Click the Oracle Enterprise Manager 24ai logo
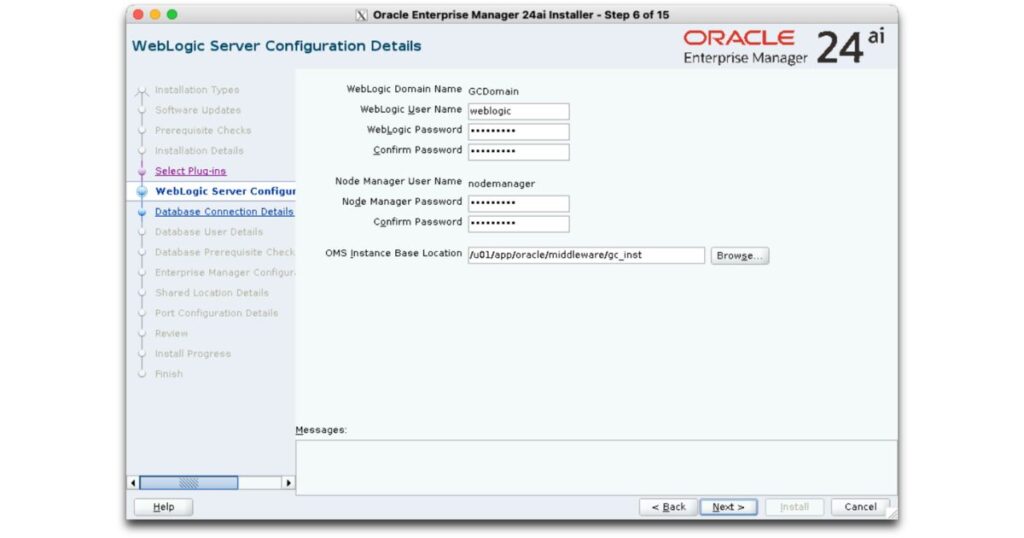Screen dimensions: 1024x538 point(784,47)
